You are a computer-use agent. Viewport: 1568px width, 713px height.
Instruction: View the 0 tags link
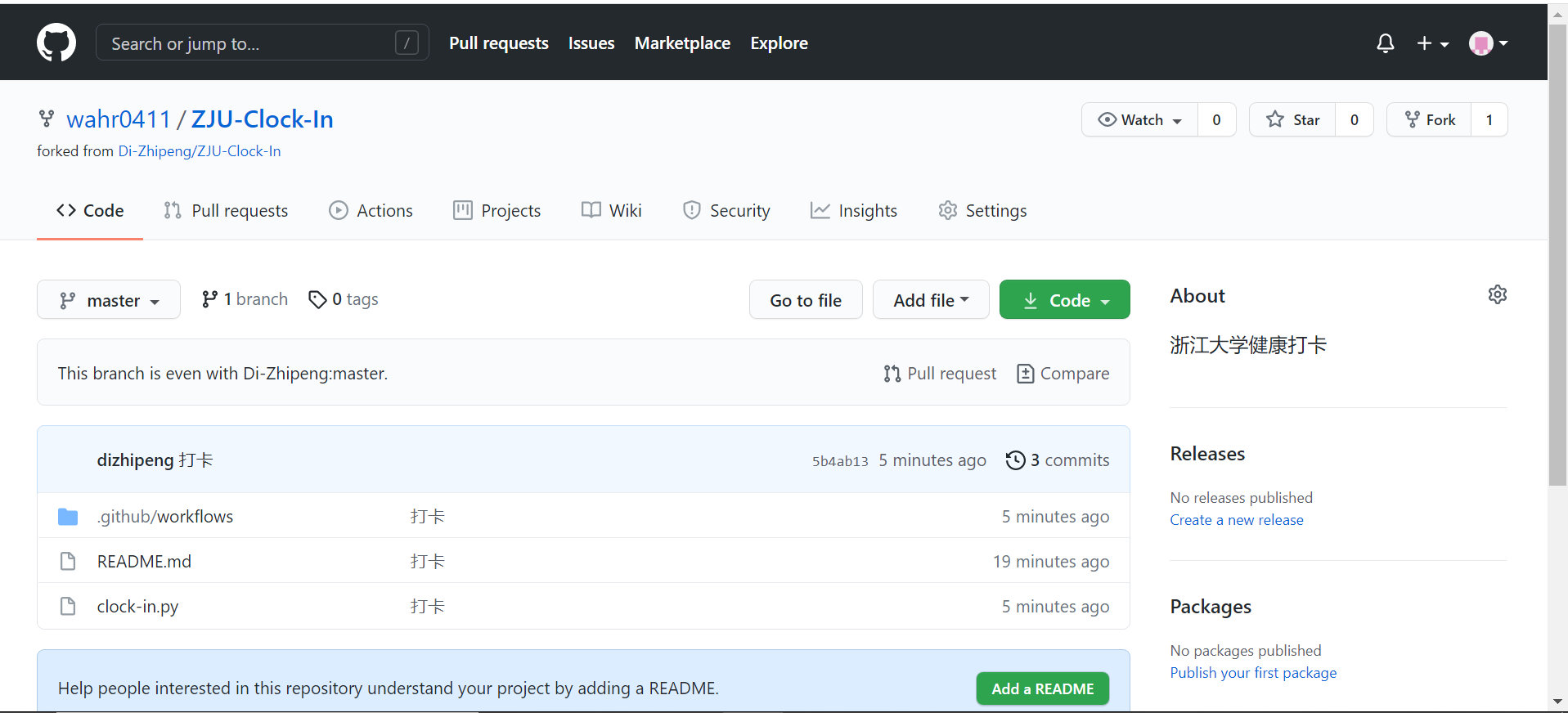344,299
